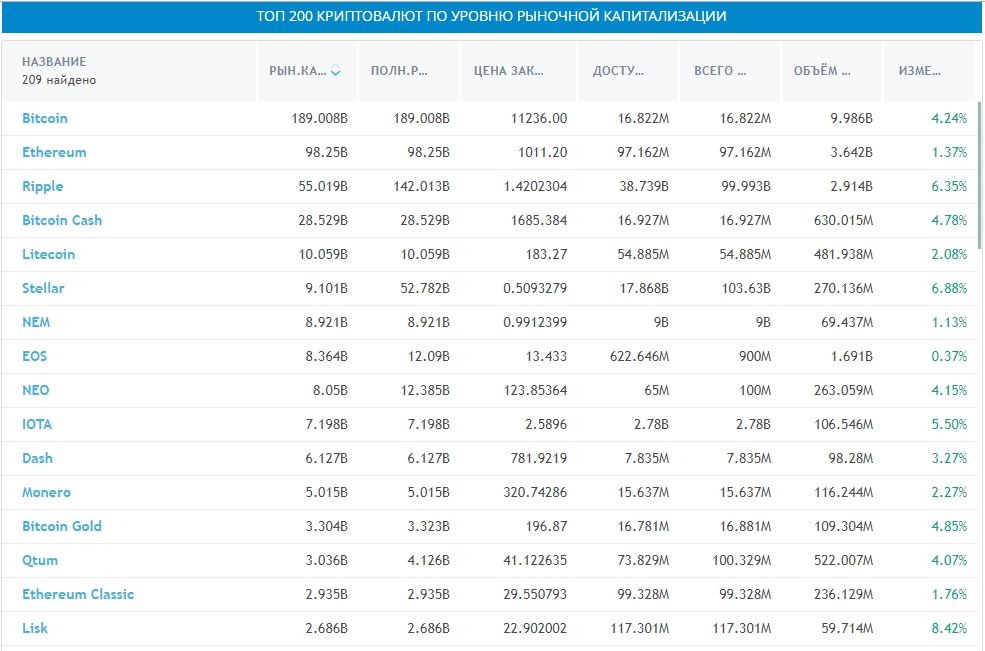The width and height of the screenshot is (985, 651).
Task: Open the IOTA link
Action: (x=37, y=424)
